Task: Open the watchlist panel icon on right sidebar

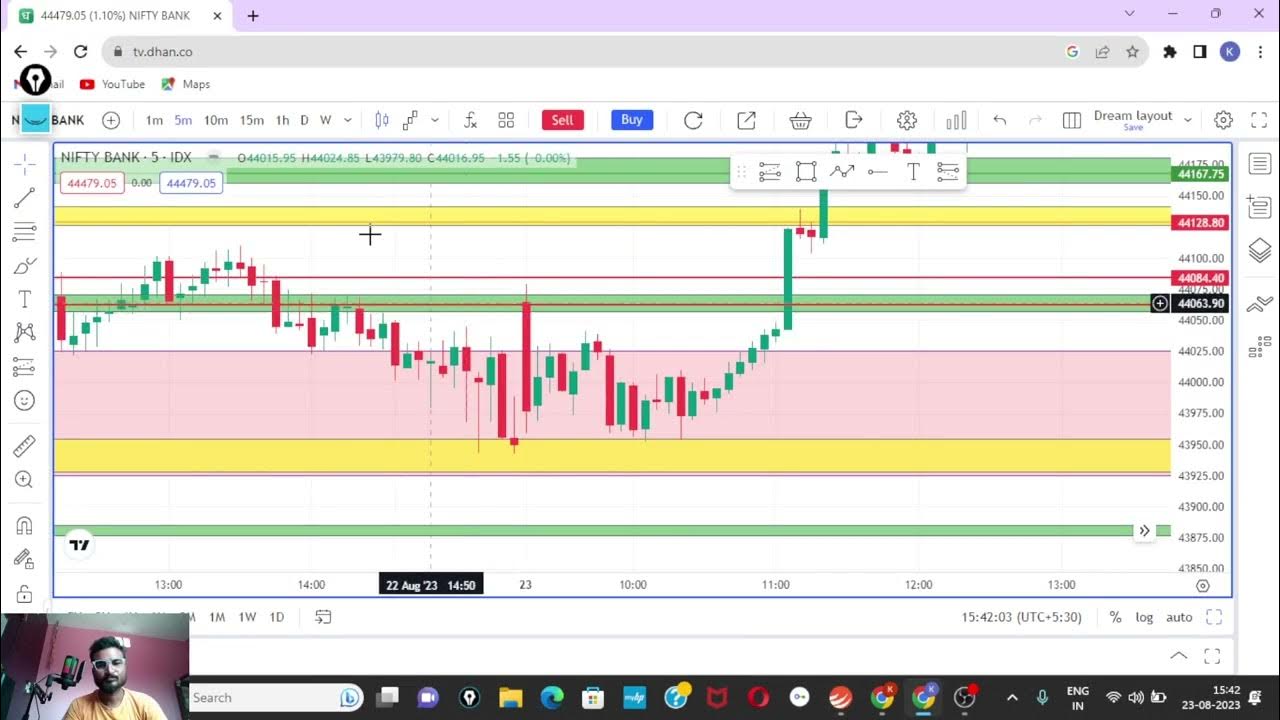Action: point(1260,164)
